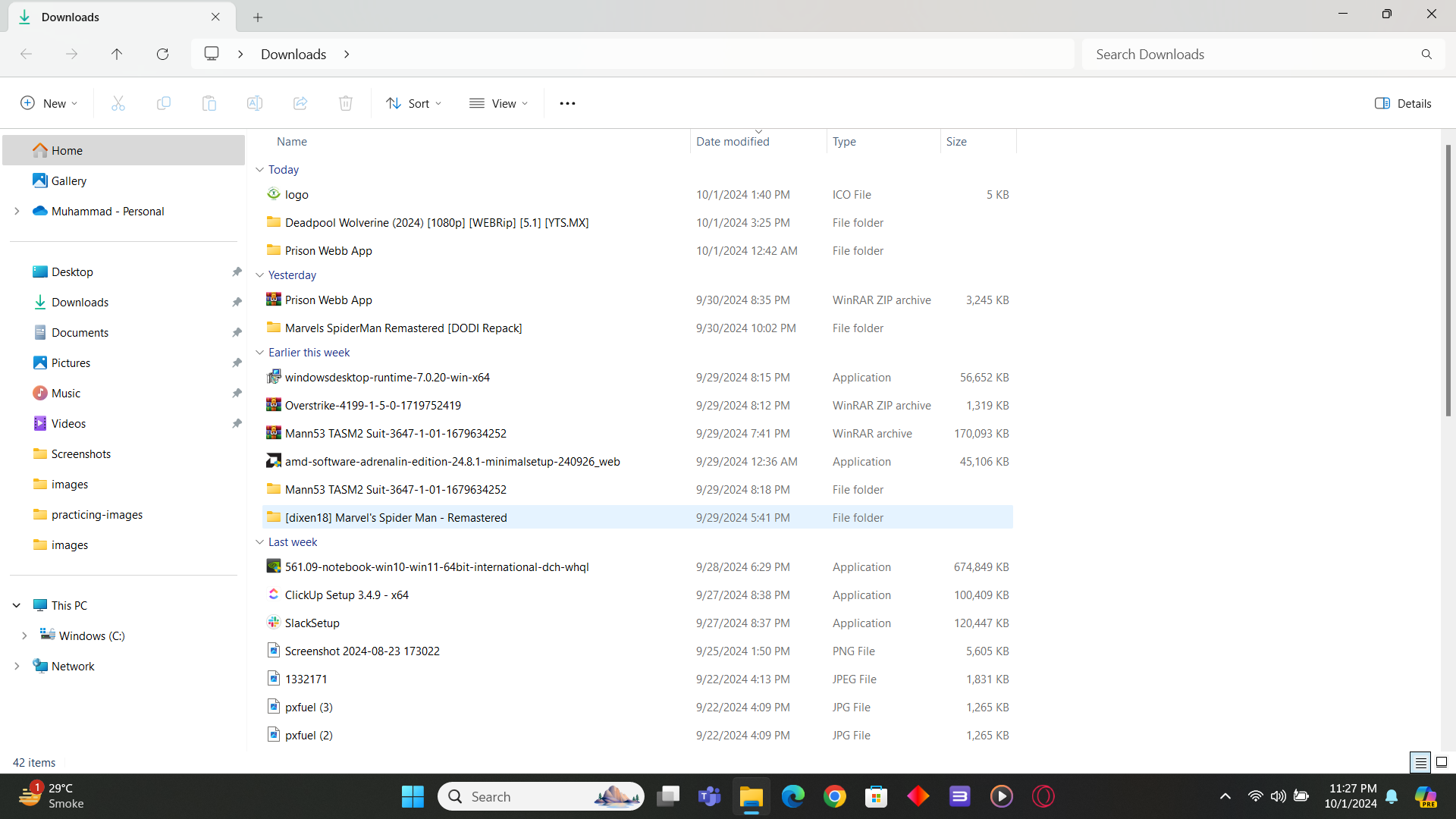This screenshot has width=1456, height=819.
Task: Click the Cut scissors icon
Action: click(x=118, y=104)
